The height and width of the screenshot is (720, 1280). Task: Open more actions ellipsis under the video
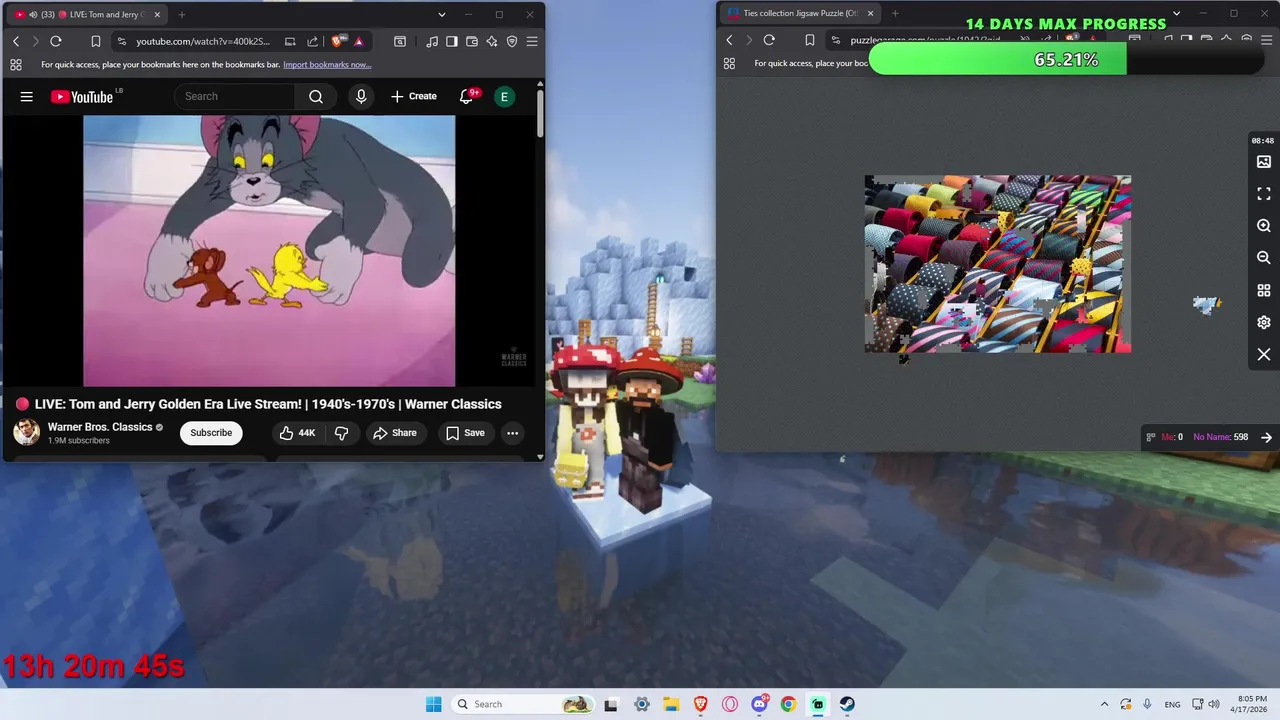pos(512,433)
